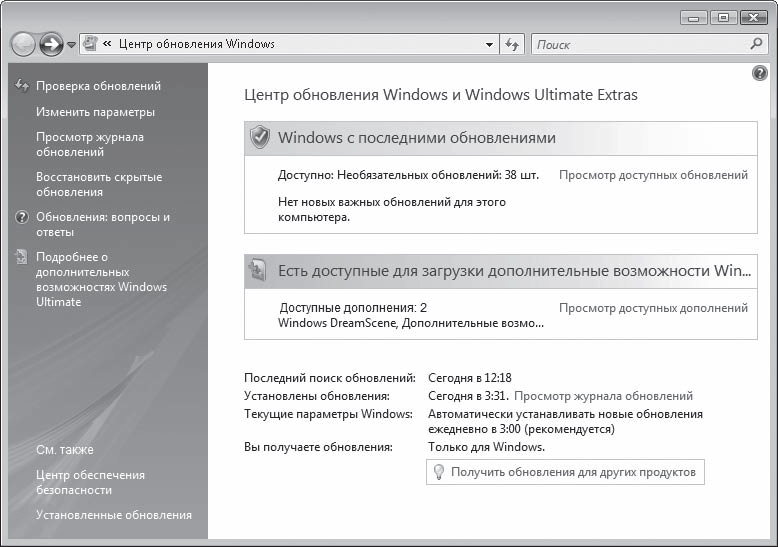The image size is (778, 547).
Task: Select Проверка обновлений in the sidebar
Action: 98,86
